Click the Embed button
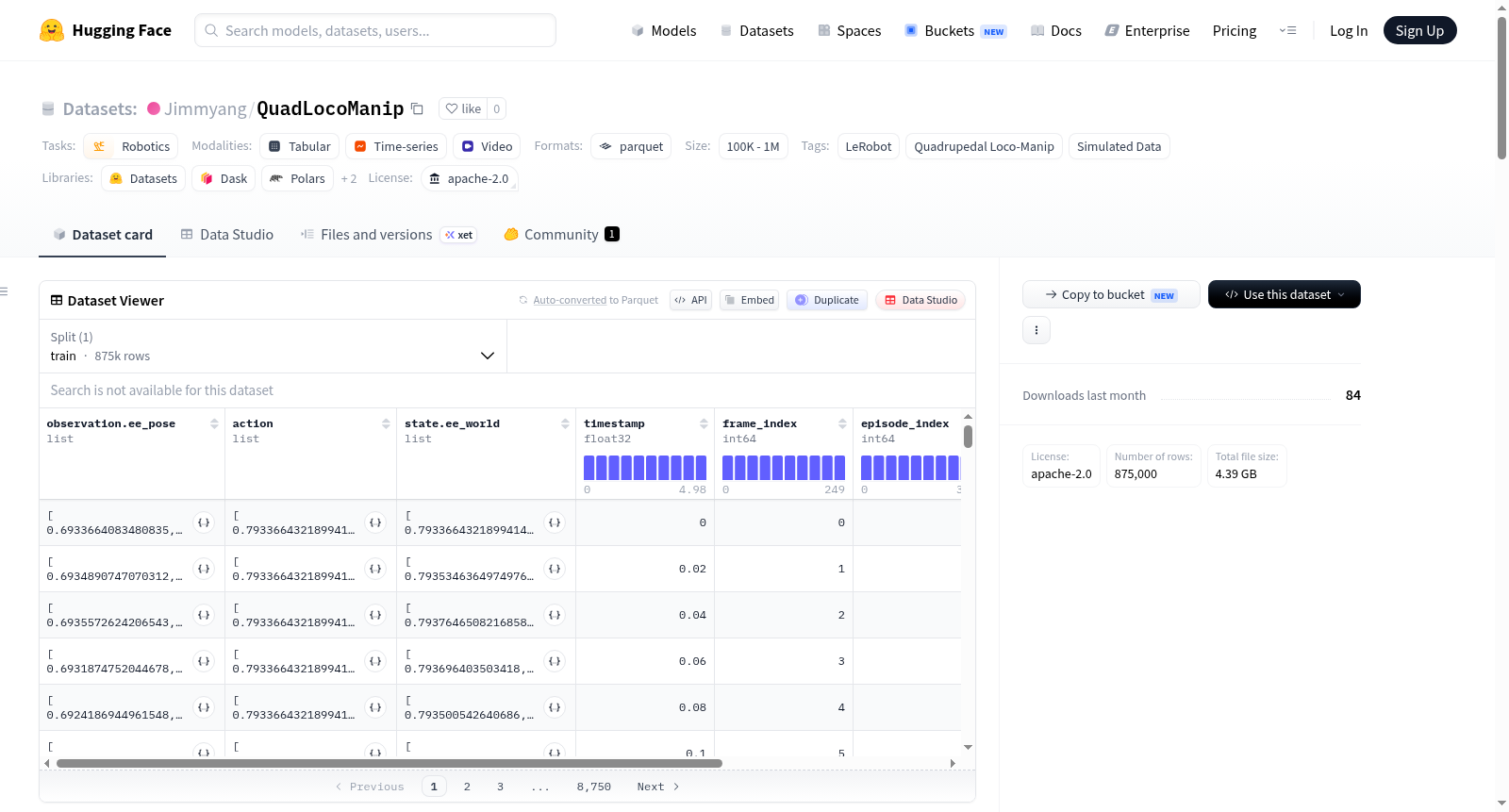The width and height of the screenshot is (1509, 812). [x=749, y=300]
